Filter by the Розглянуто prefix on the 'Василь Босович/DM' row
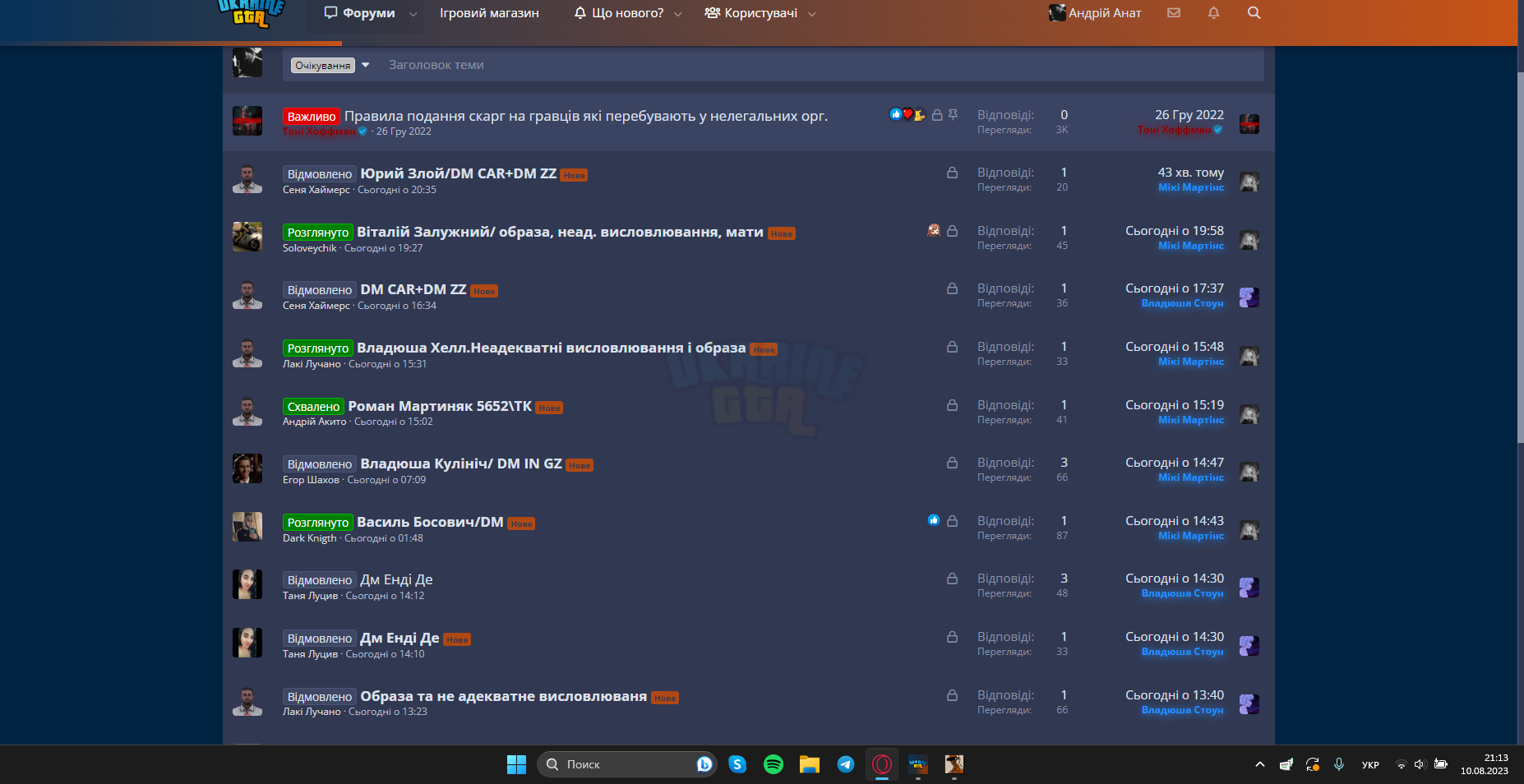Screen dimensions: 1524x784 click(318, 523)
